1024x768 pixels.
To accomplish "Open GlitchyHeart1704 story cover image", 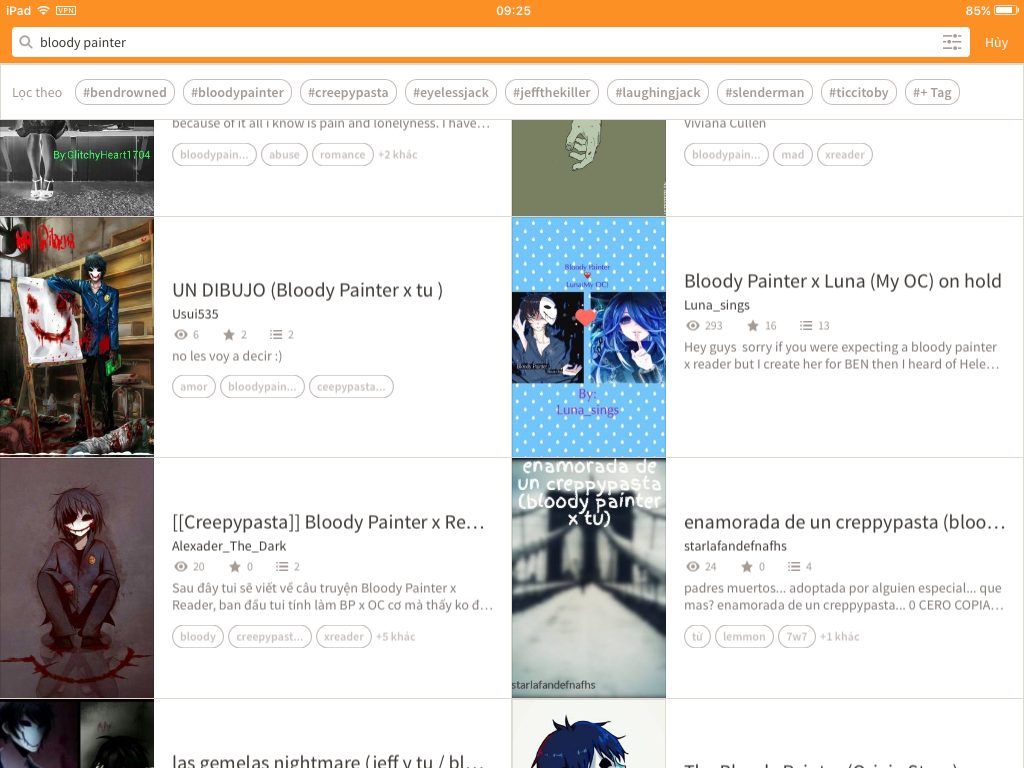I will pyautogui.click(x=77, y=167).
